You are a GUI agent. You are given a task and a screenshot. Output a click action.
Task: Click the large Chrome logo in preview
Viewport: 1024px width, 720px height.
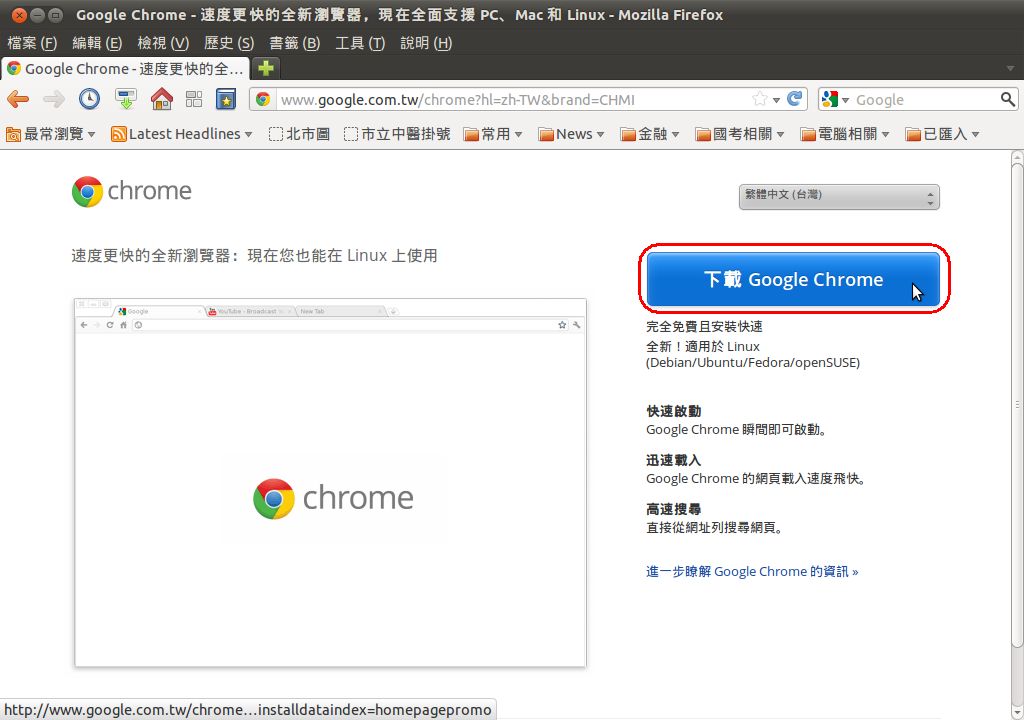[333, 499]
